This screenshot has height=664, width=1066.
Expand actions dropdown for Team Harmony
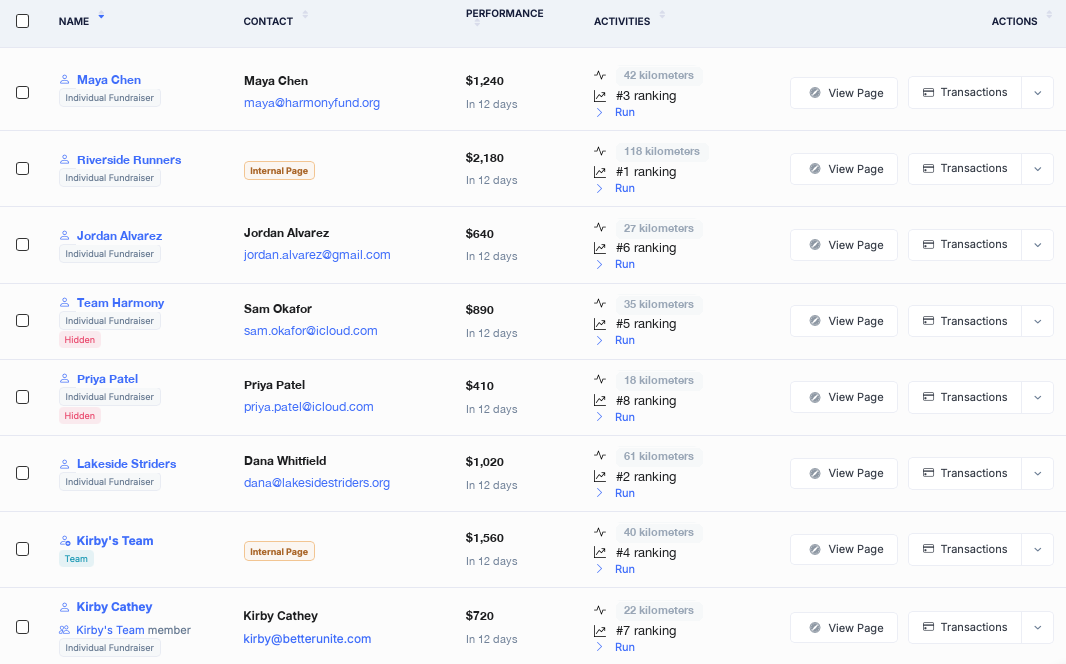point(1037,321)
